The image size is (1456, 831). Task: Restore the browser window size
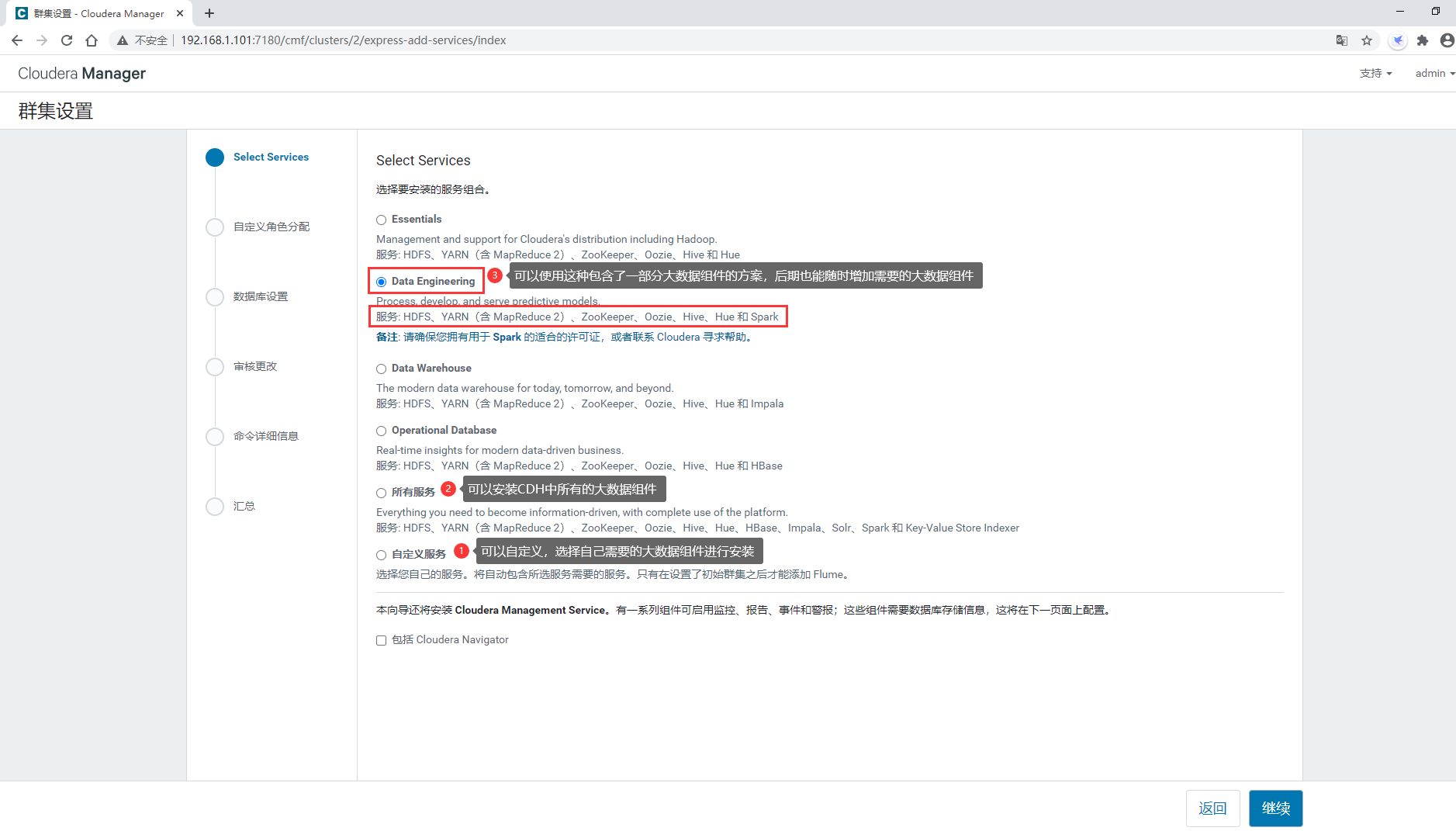click(x=1436, y=12)
